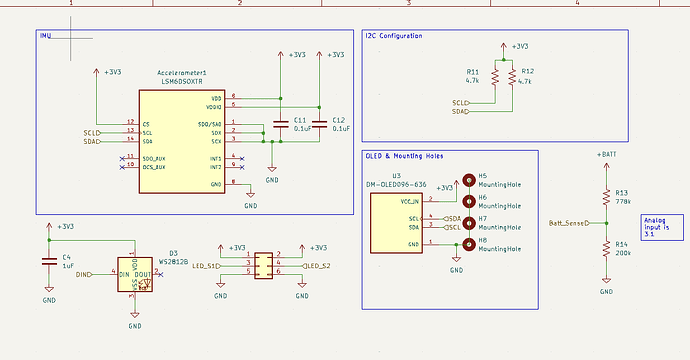
Task: Click the LED_S2 net label
Action: [317, 266]
